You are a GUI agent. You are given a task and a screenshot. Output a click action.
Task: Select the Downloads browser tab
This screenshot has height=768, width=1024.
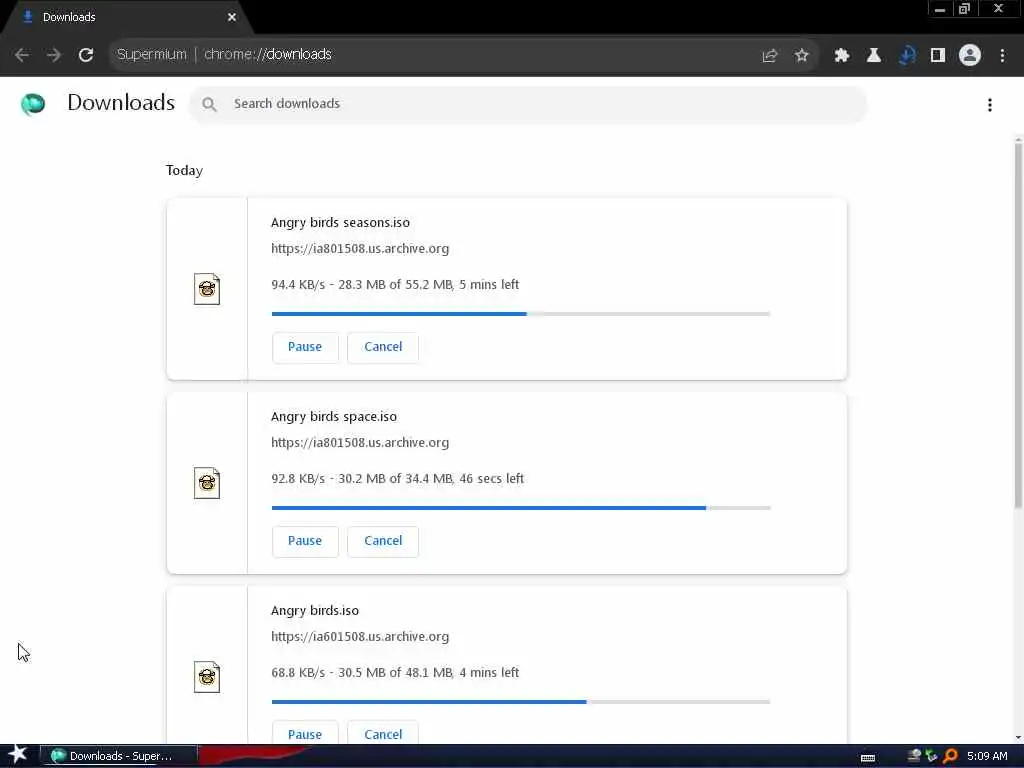tap(127, 18)
